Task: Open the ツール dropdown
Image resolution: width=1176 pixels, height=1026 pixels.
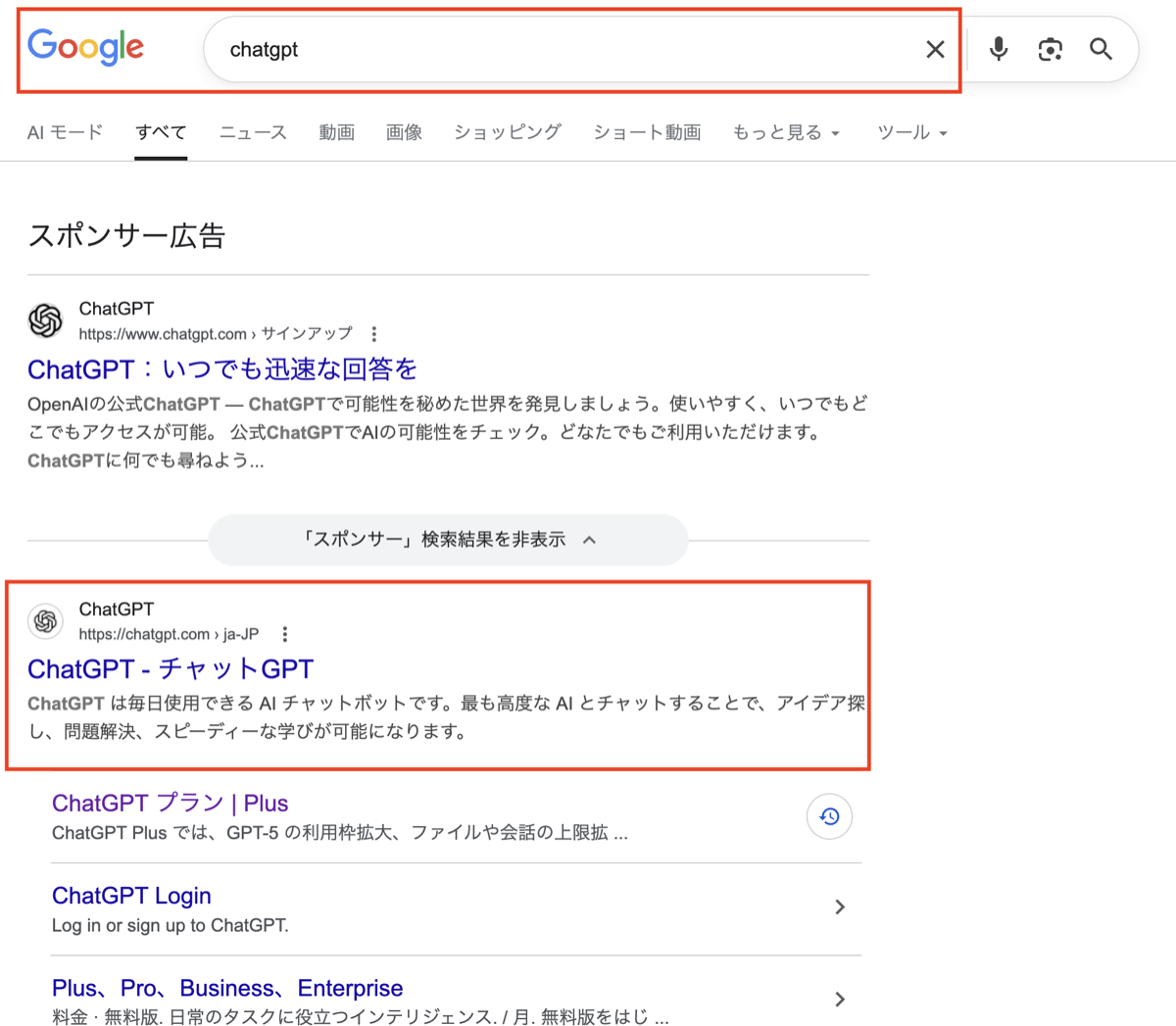Action: coord(911,132)
